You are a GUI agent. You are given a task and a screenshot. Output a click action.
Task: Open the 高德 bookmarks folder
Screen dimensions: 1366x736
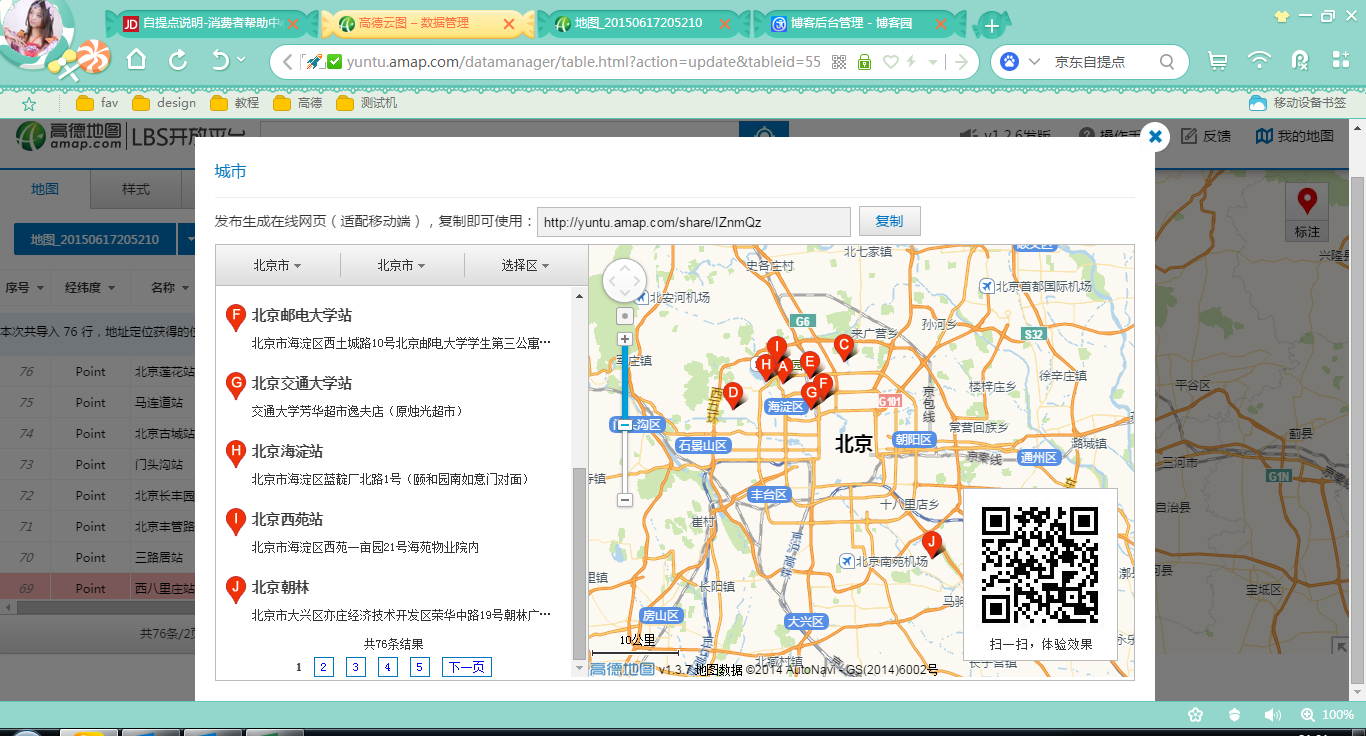(298, 103)
